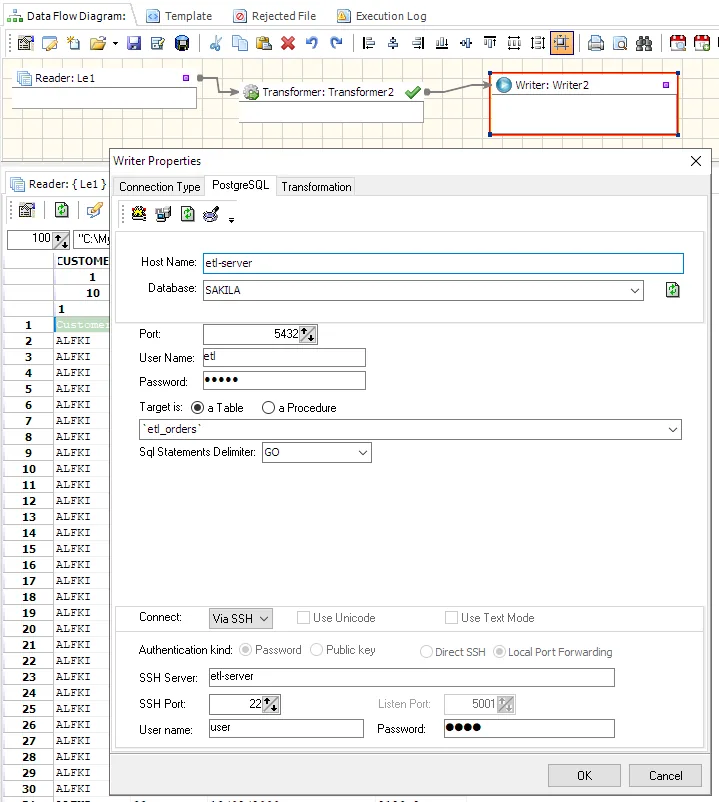Click the Save As icon with the pencil
719x802 pixels.
click(x=158, y=43)
